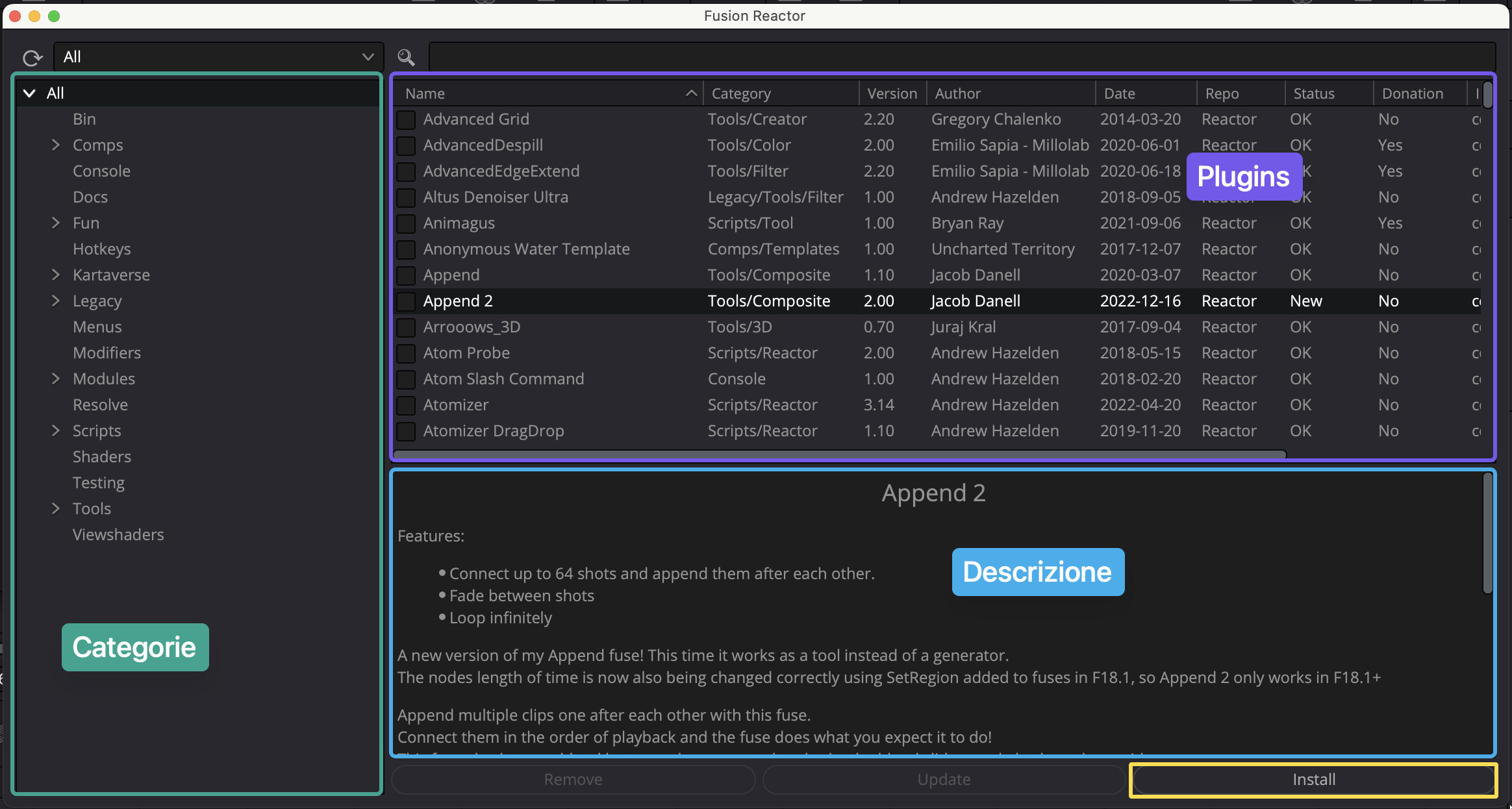Click the Gregory Chalenko author cell
Viewport: 1512px width, 809px height.
point(996,119)
